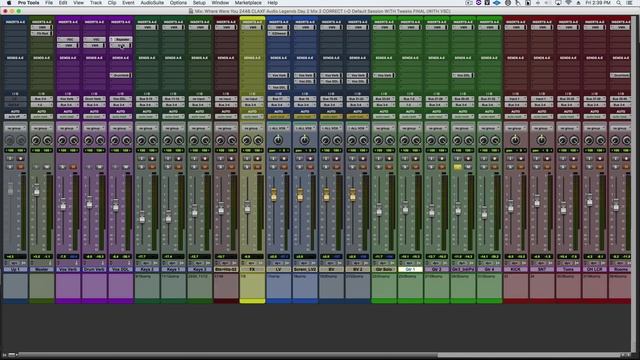Open the LV track group selector

[x=278, y=128]
